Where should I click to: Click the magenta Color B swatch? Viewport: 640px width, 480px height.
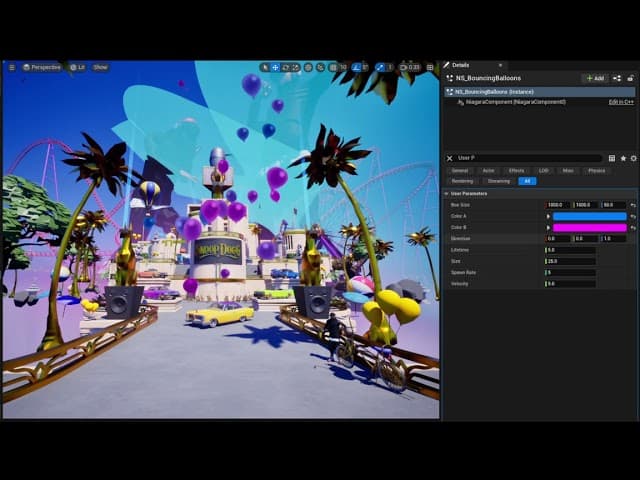pos(589,227)
